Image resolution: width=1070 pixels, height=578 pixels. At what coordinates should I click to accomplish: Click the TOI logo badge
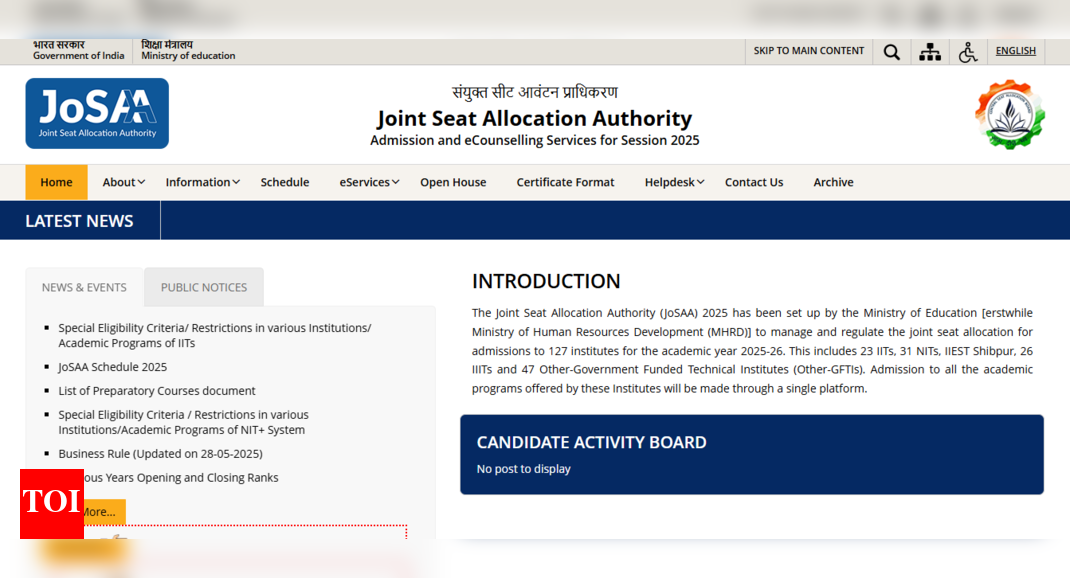coord(52,503)
